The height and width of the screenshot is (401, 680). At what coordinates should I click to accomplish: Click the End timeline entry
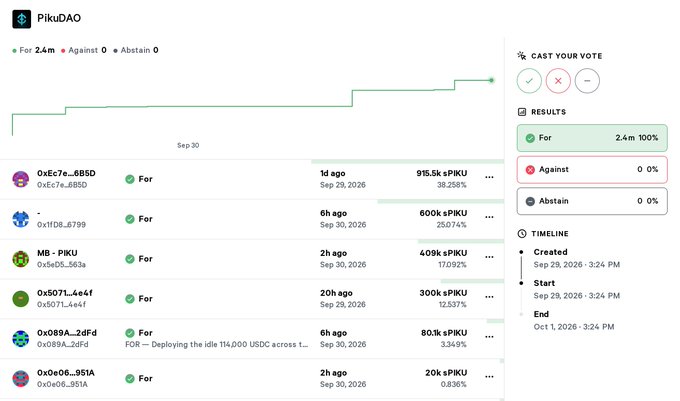click(x=574, y=321)
